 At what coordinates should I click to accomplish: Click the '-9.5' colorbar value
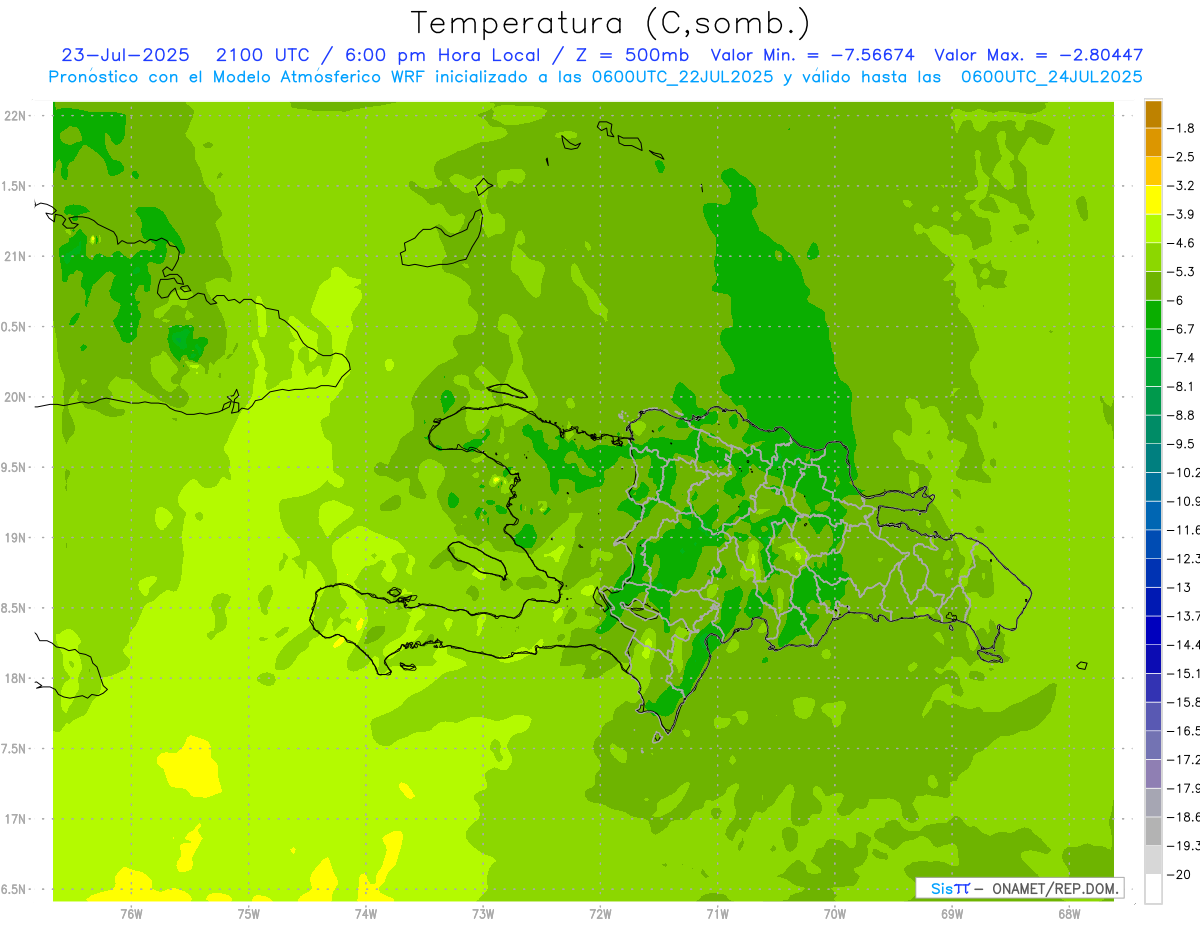(x=1183, y=444)
